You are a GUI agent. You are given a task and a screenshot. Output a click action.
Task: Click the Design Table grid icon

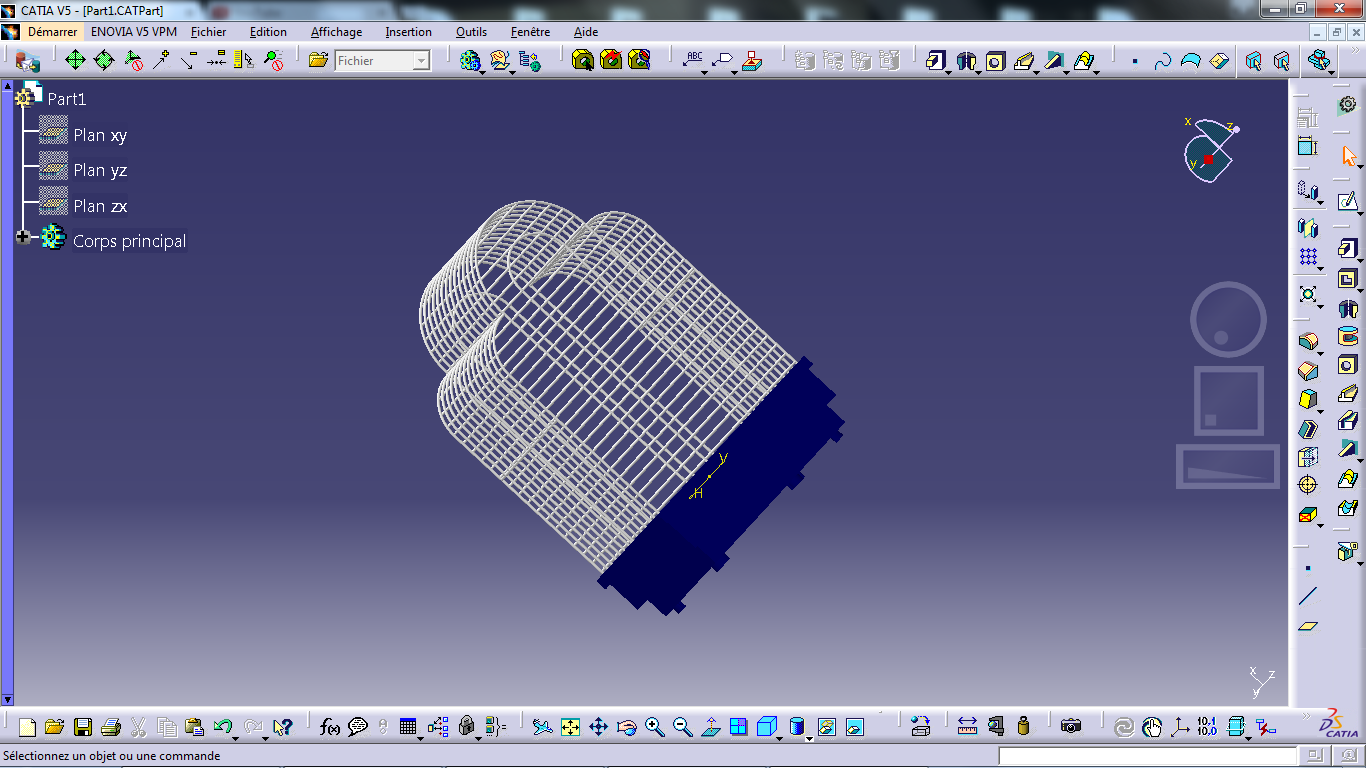408,727
